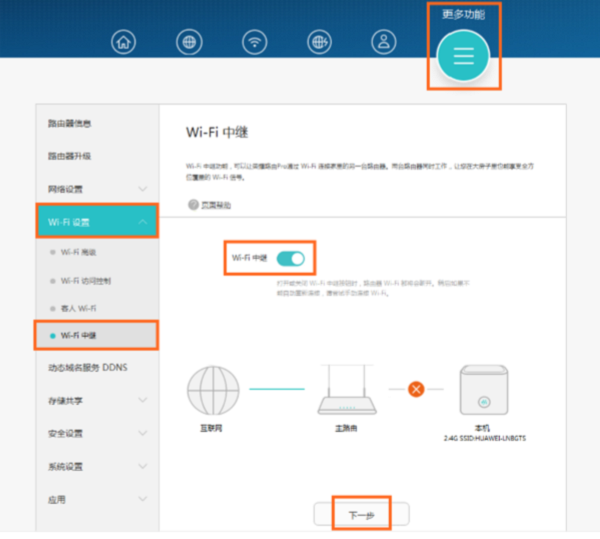Open the Wi-Fi icon in top bar
Viewport: 600px width, 539px height.
(x=256, y=42)
